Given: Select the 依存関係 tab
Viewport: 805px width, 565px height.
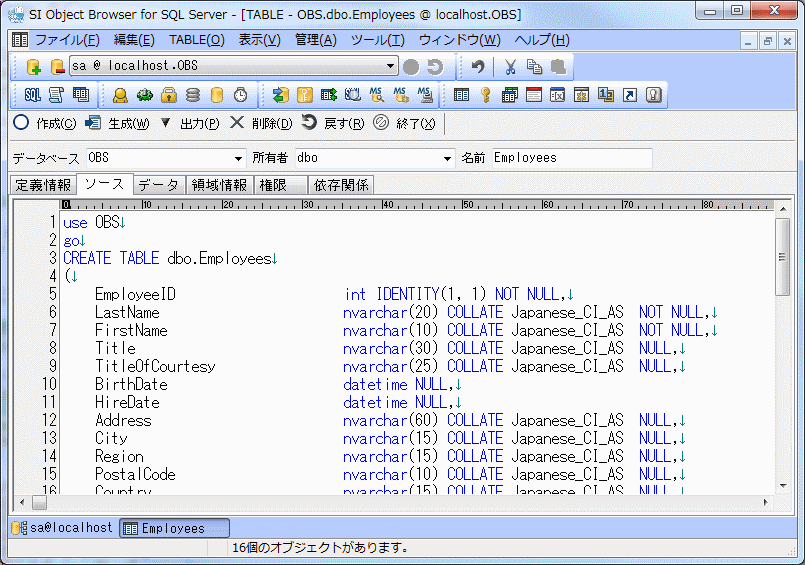Looking at the screenshot, I should tap(341, 185).
